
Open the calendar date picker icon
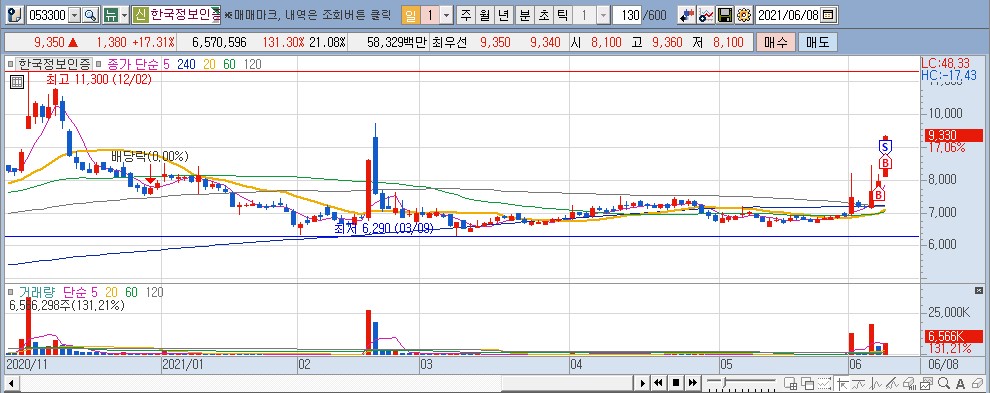coord(828,15)
